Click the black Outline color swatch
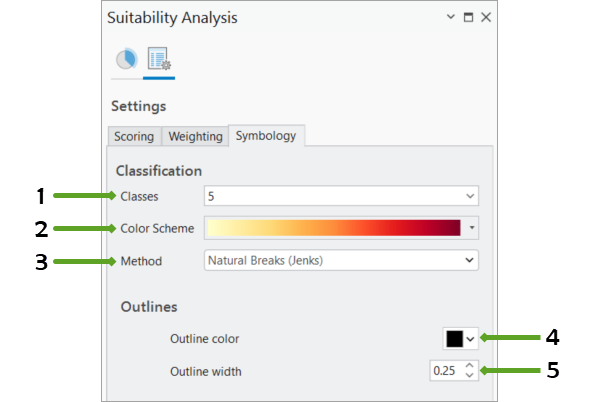Image resolution: width=600 pixels, height=402 pixels. 454,338
